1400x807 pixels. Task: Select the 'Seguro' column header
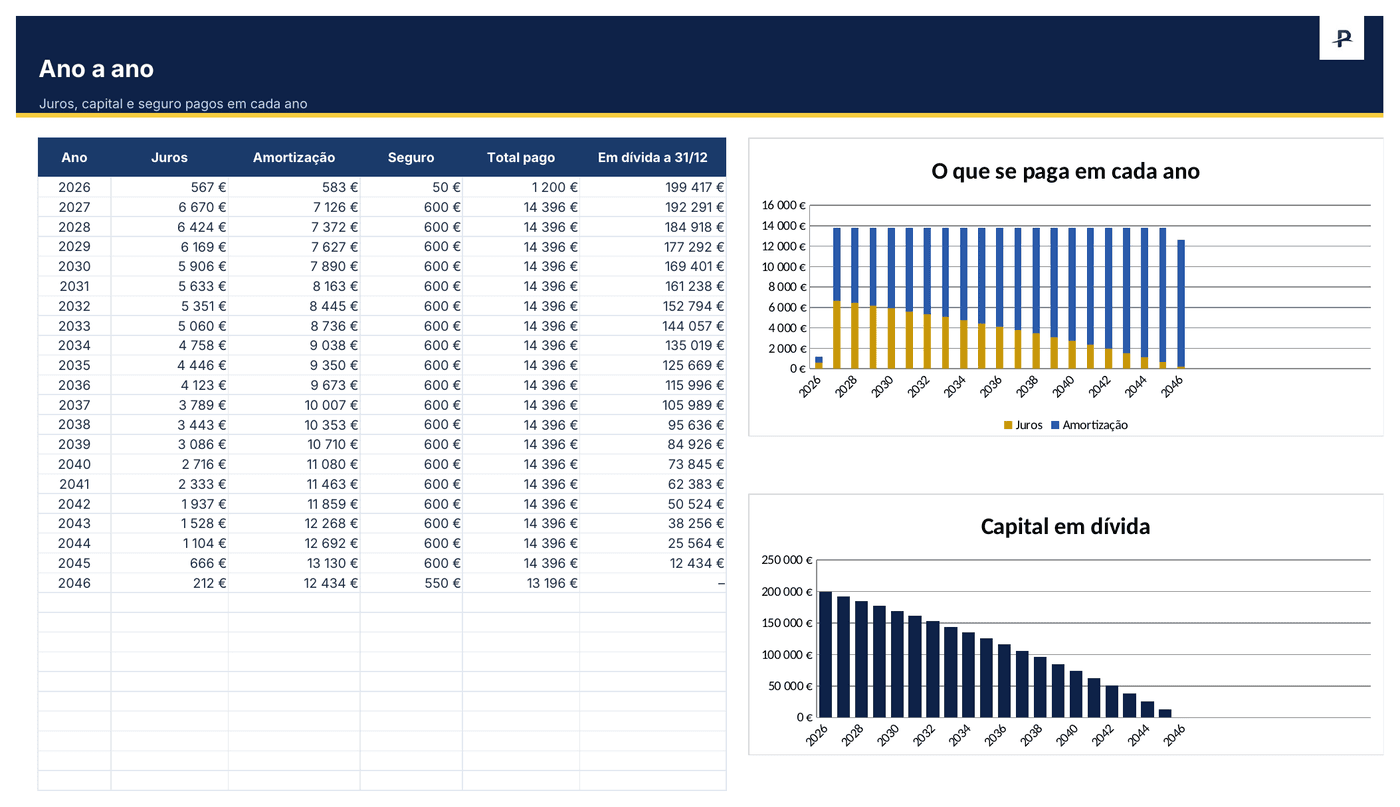[x=411, y=157]
